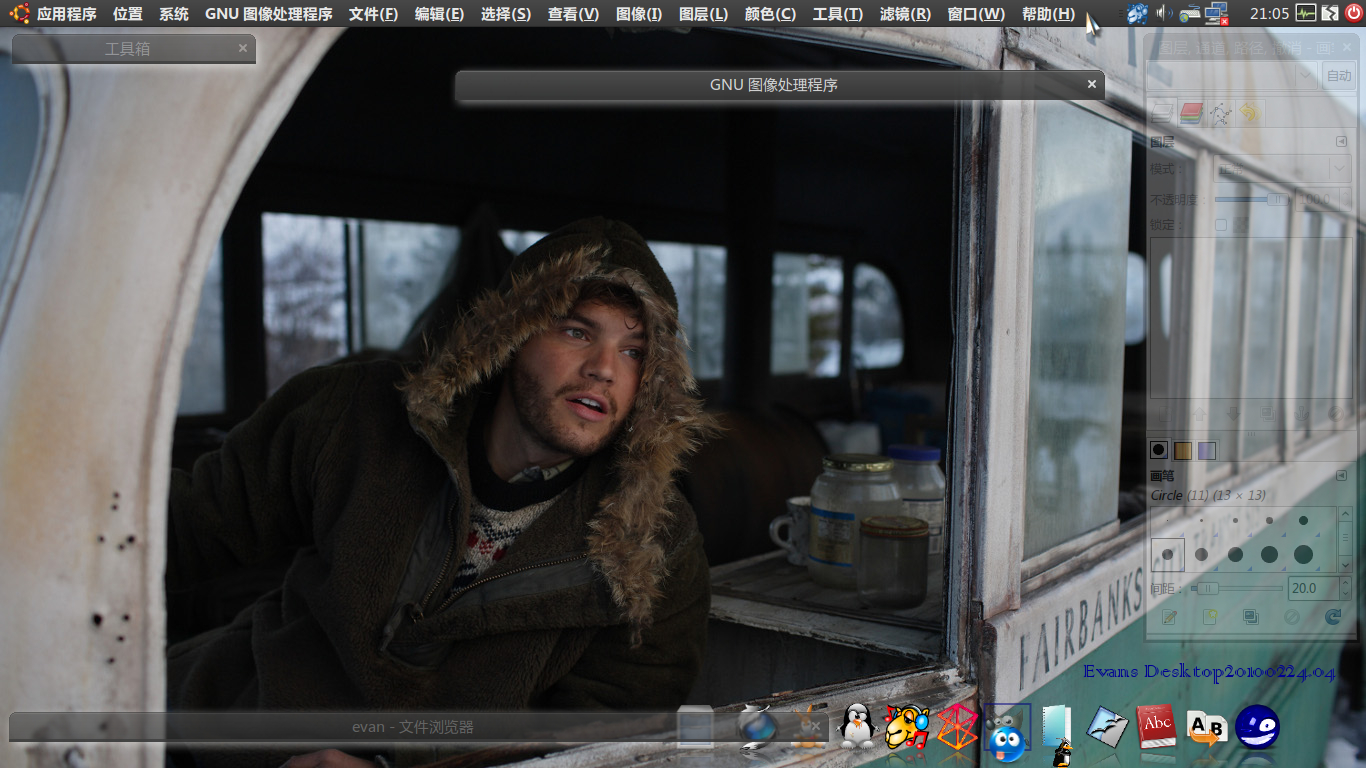Click the anchor layer icon
Image resolution: width=1366 pixels, height=768 pixels.
(1303, 412)
